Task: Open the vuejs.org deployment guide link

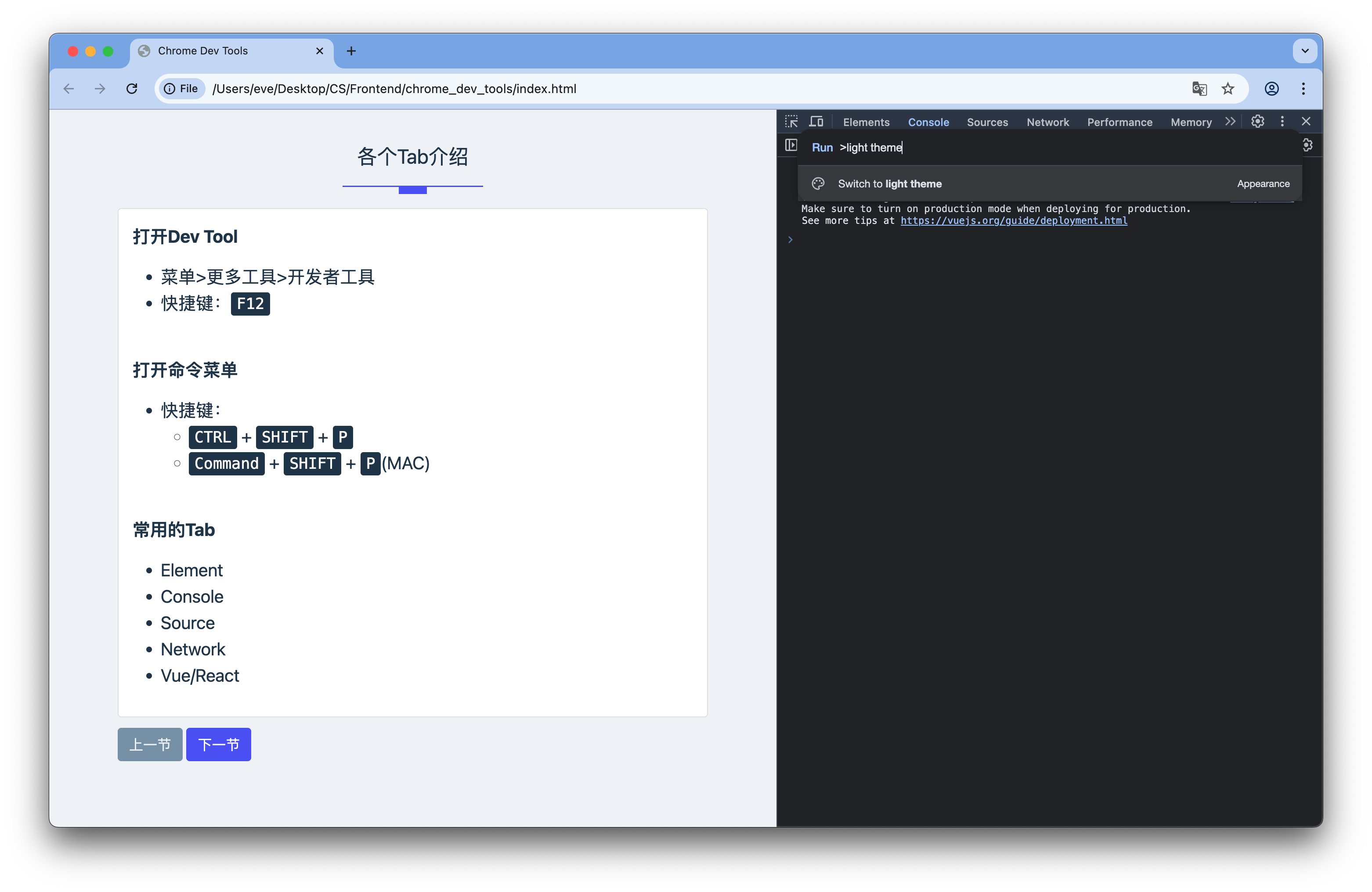Action: tap(1014, 221)
